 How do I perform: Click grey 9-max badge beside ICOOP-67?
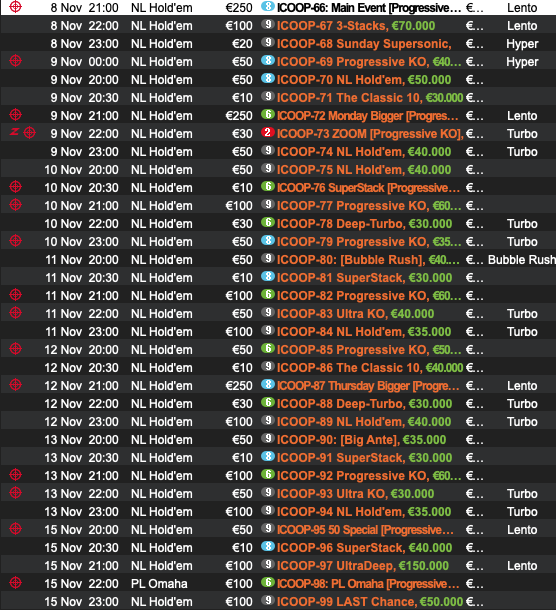268,25
